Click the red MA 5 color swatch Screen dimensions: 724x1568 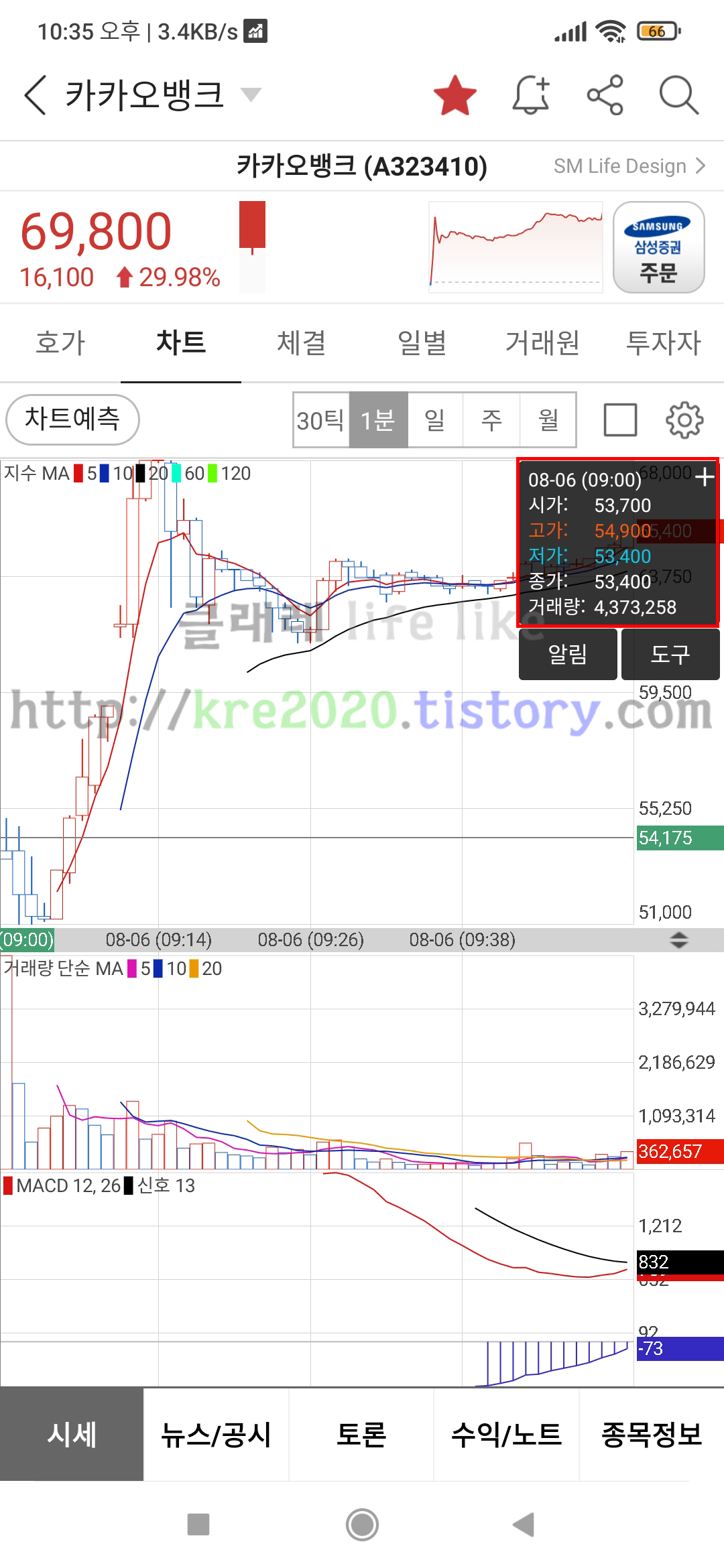click(x=78, y=474)
